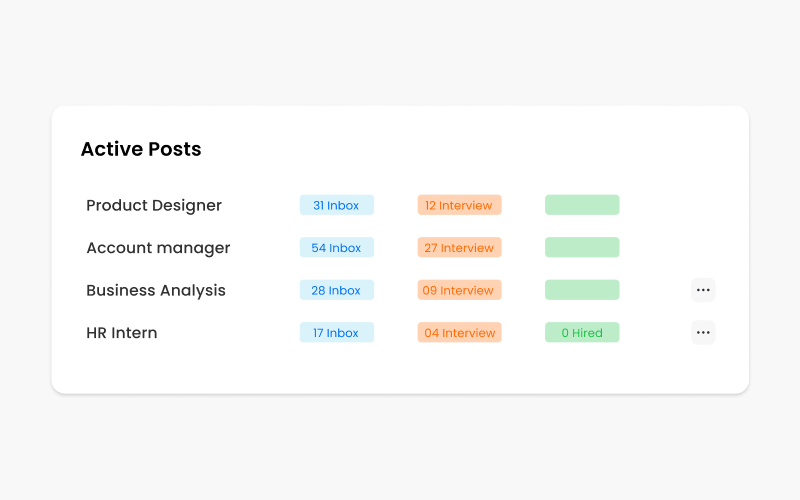
Task: View the 04 Interview badge
Action: 459,332
